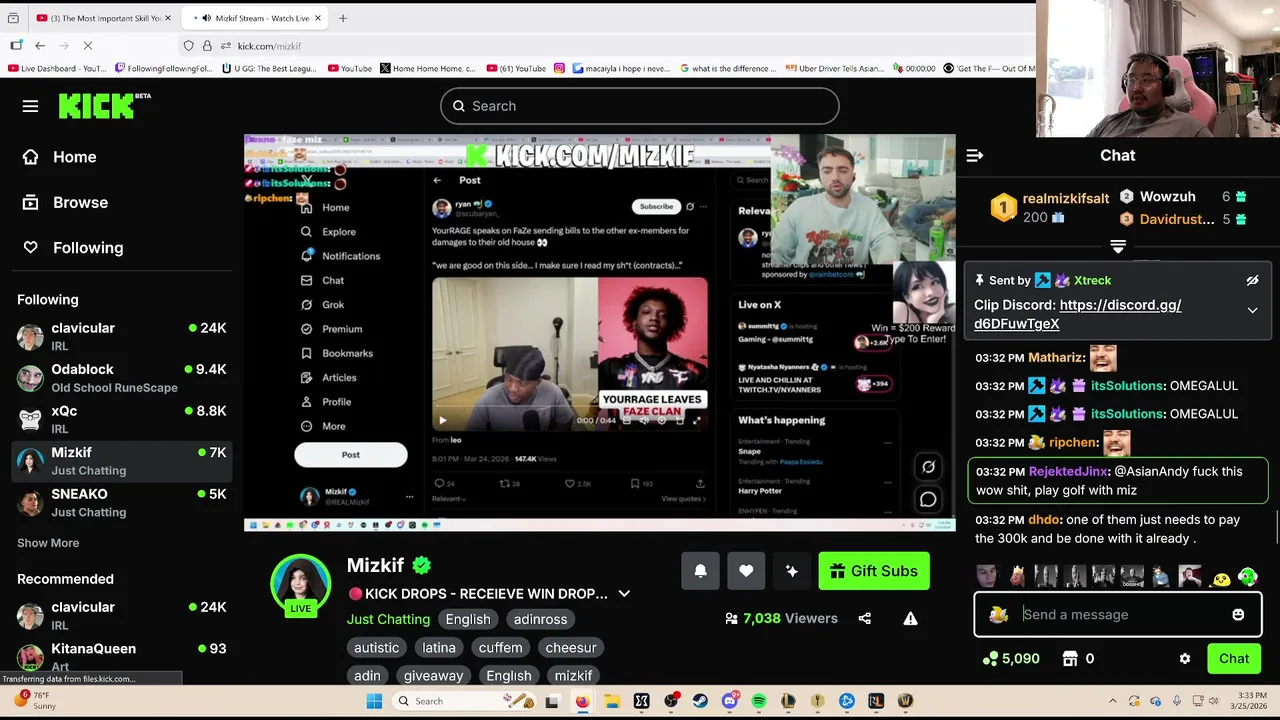Hide the pinned message
The width and height of the screenshot is (1280, 720).
point(1252,281)
